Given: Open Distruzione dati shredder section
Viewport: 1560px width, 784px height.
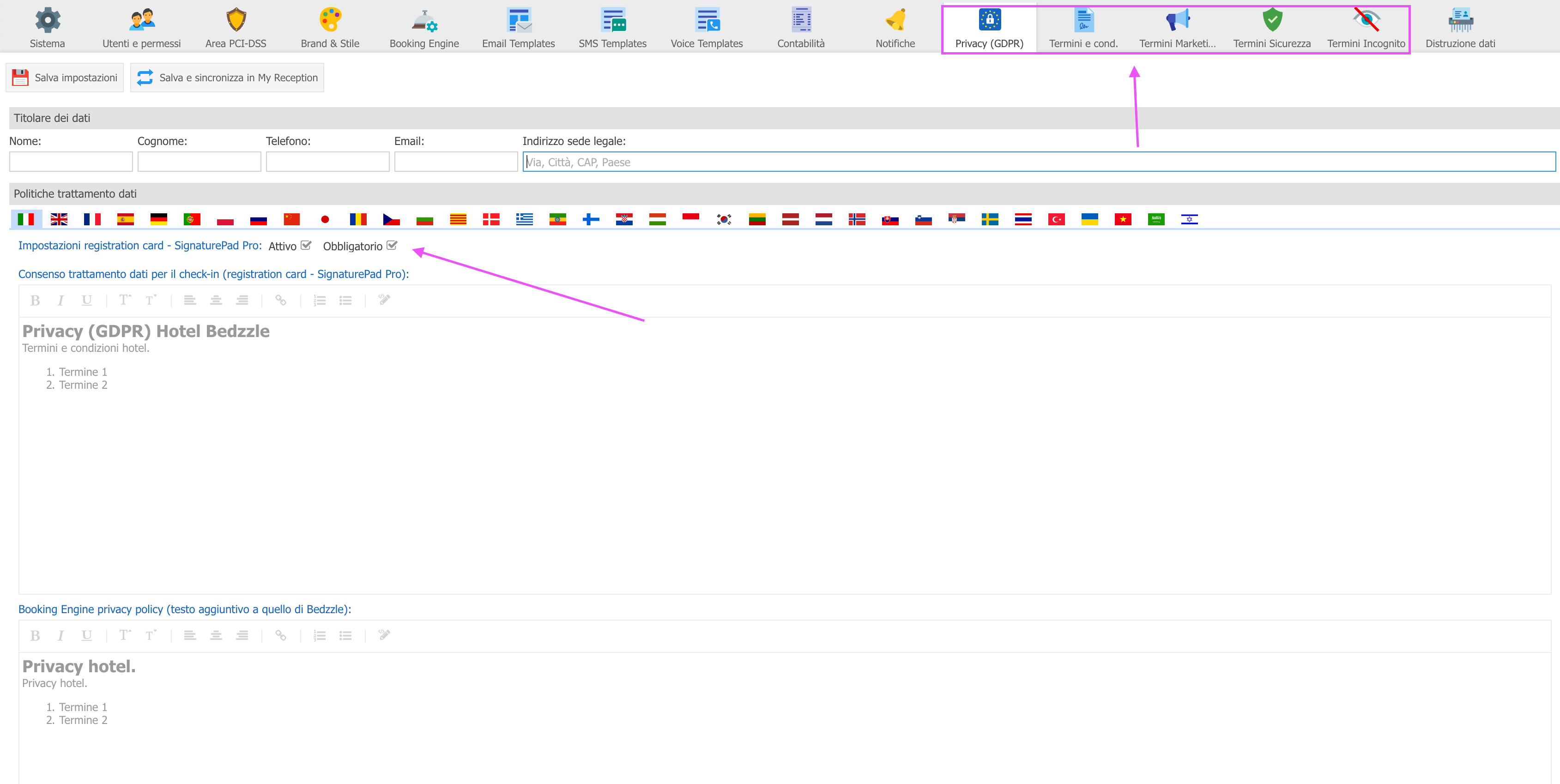Looking at the screenshot, I should click(x=1460, y=28).
